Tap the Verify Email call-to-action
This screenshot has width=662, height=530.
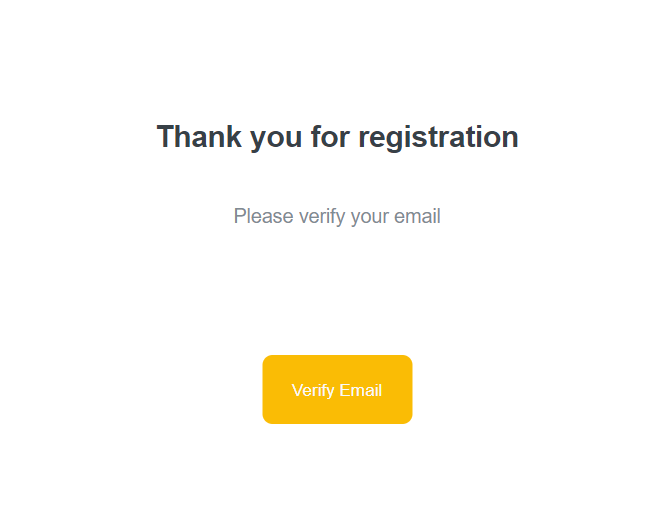pos(337,389)
